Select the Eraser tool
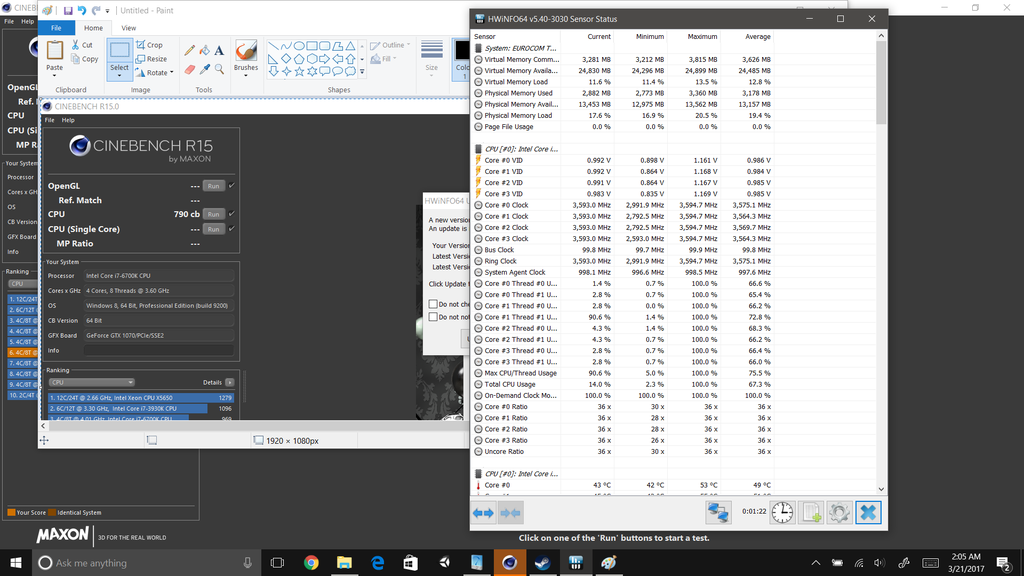The height and width of the screenshot is (576, 1024). 189,69
